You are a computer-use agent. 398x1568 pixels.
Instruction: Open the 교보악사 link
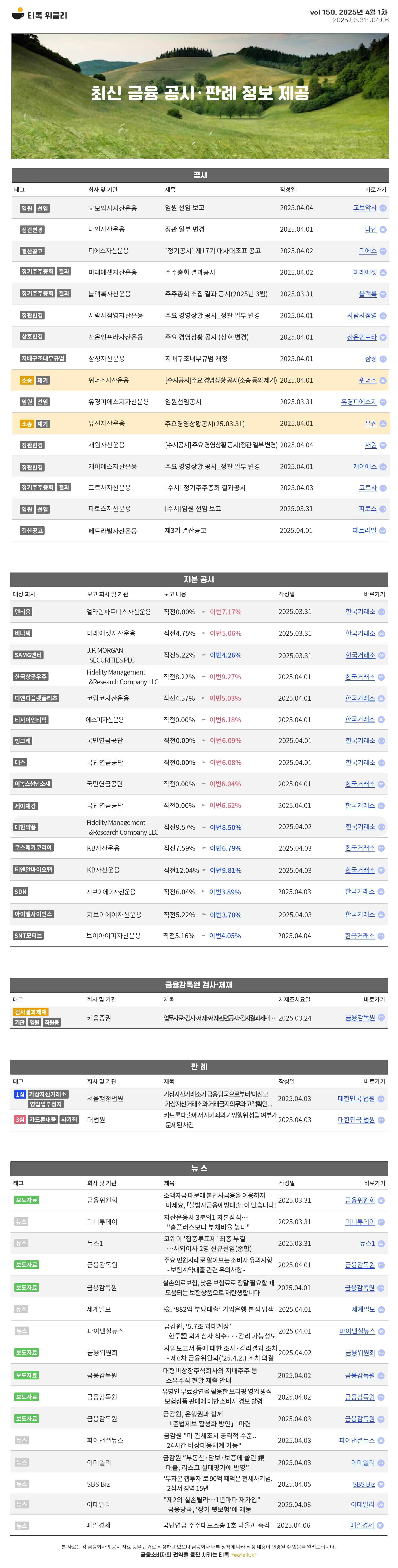coord(365,208)
